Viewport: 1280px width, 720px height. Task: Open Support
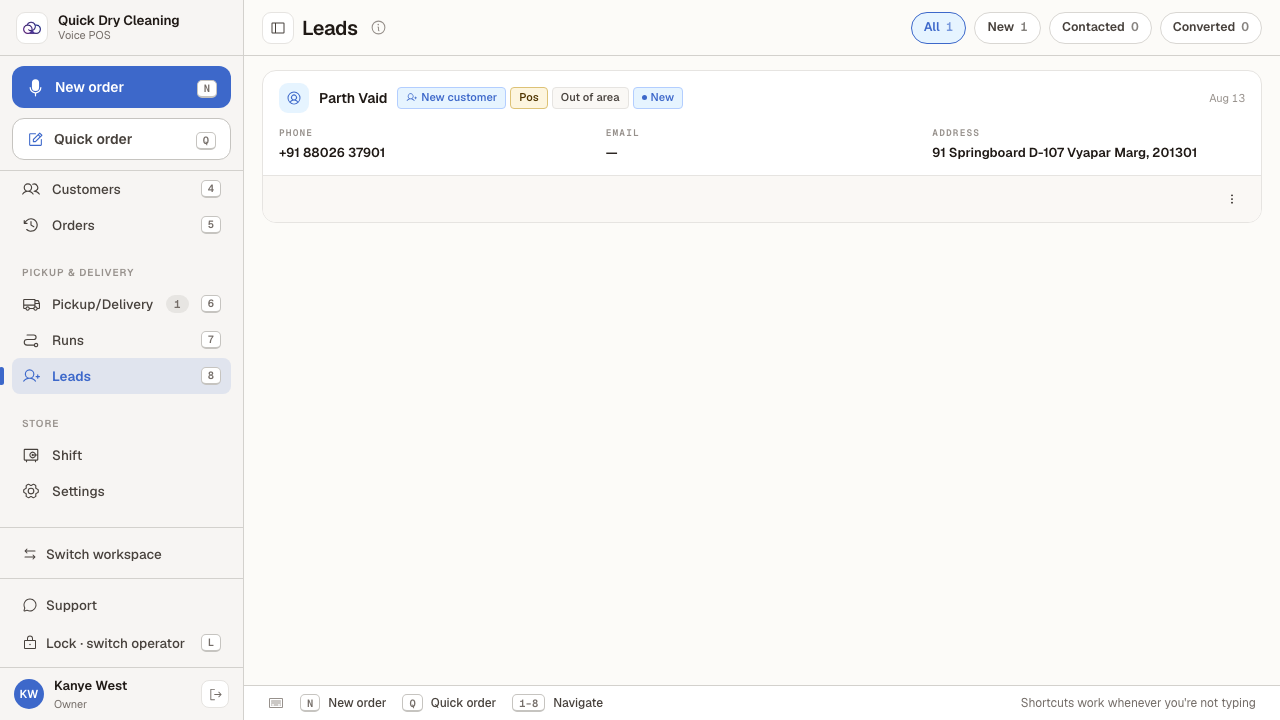(121, 605)
